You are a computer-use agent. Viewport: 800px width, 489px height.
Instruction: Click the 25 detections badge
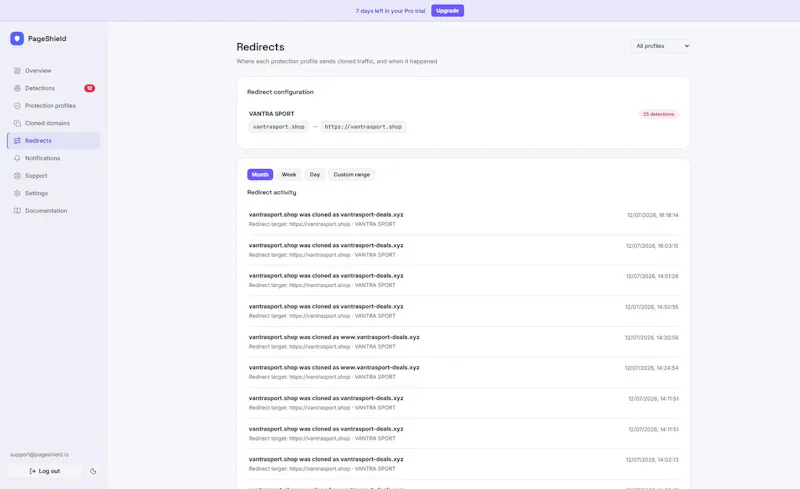click(x=658, y=114)
